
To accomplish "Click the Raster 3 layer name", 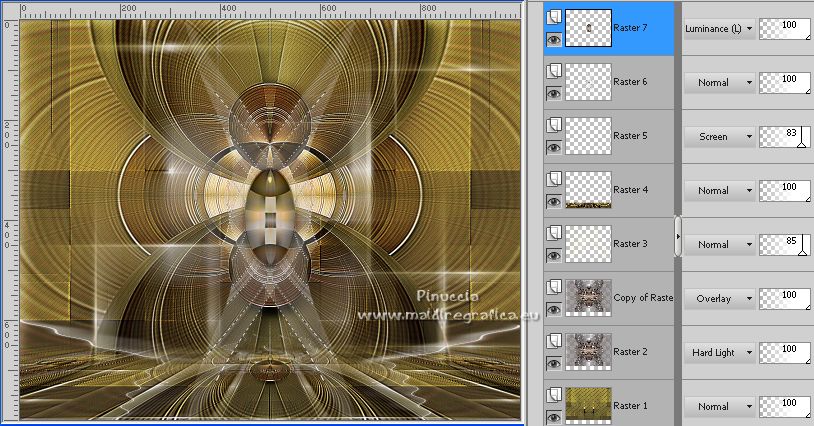I will click(x=630, y=244).
